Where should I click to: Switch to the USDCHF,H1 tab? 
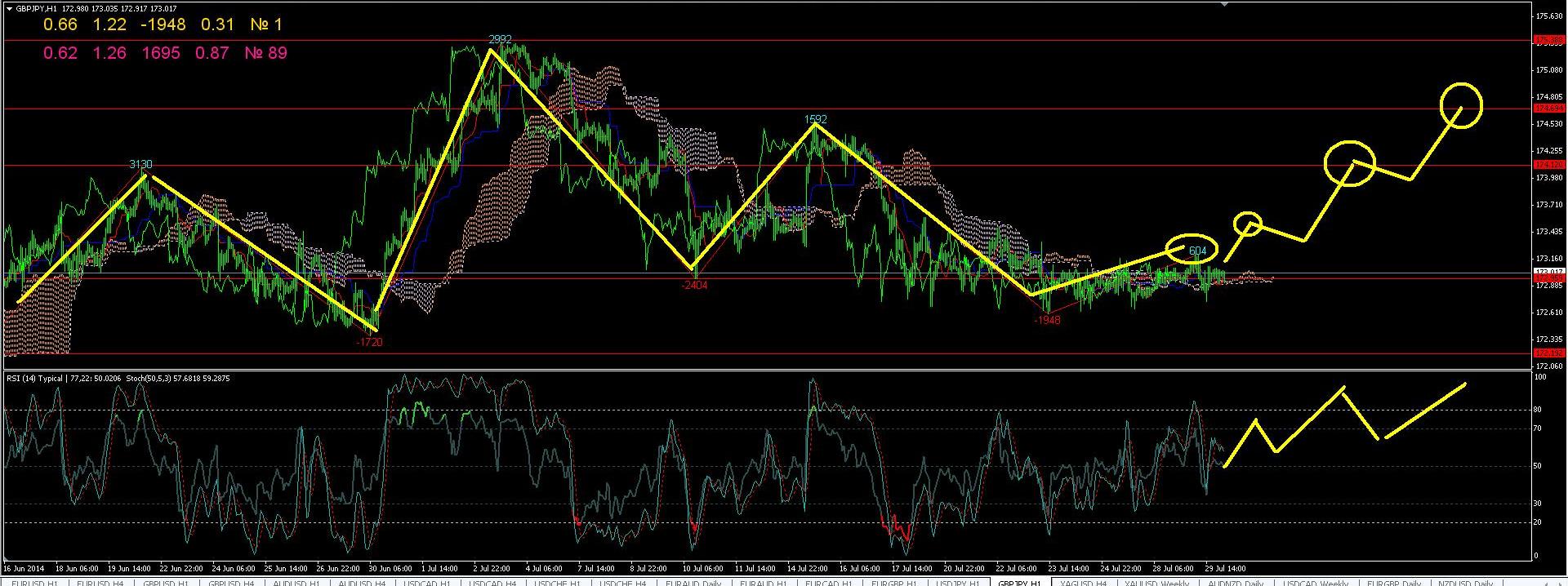(557, 583)
